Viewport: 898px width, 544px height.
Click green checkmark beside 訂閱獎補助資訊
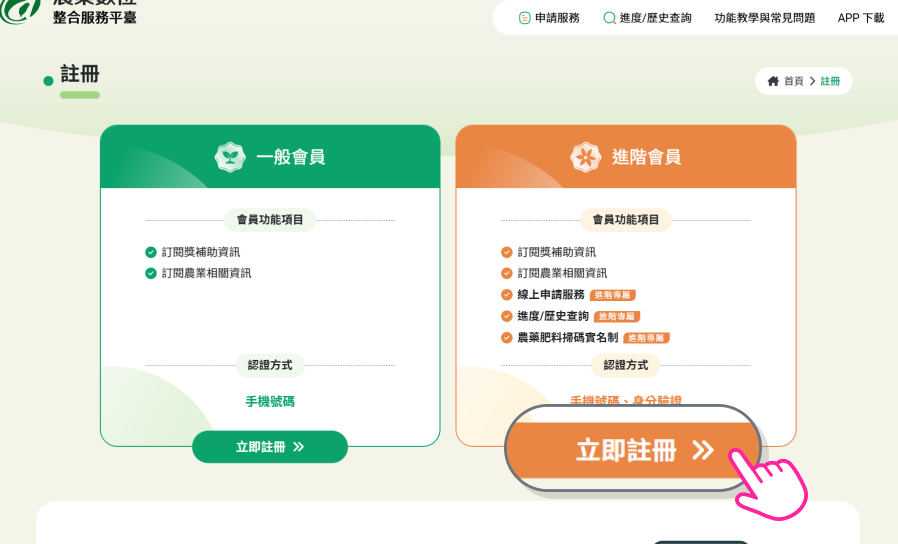tap(151, 252)
